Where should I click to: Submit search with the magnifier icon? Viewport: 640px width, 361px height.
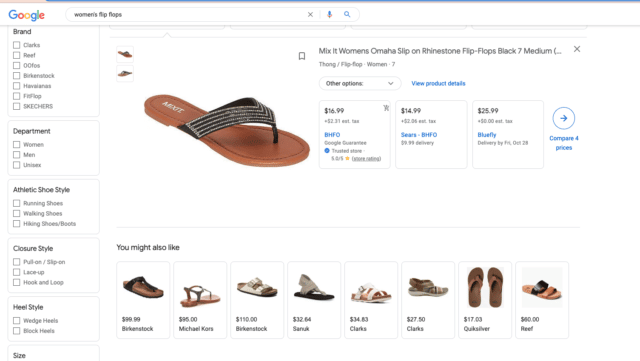pos(347,14)
